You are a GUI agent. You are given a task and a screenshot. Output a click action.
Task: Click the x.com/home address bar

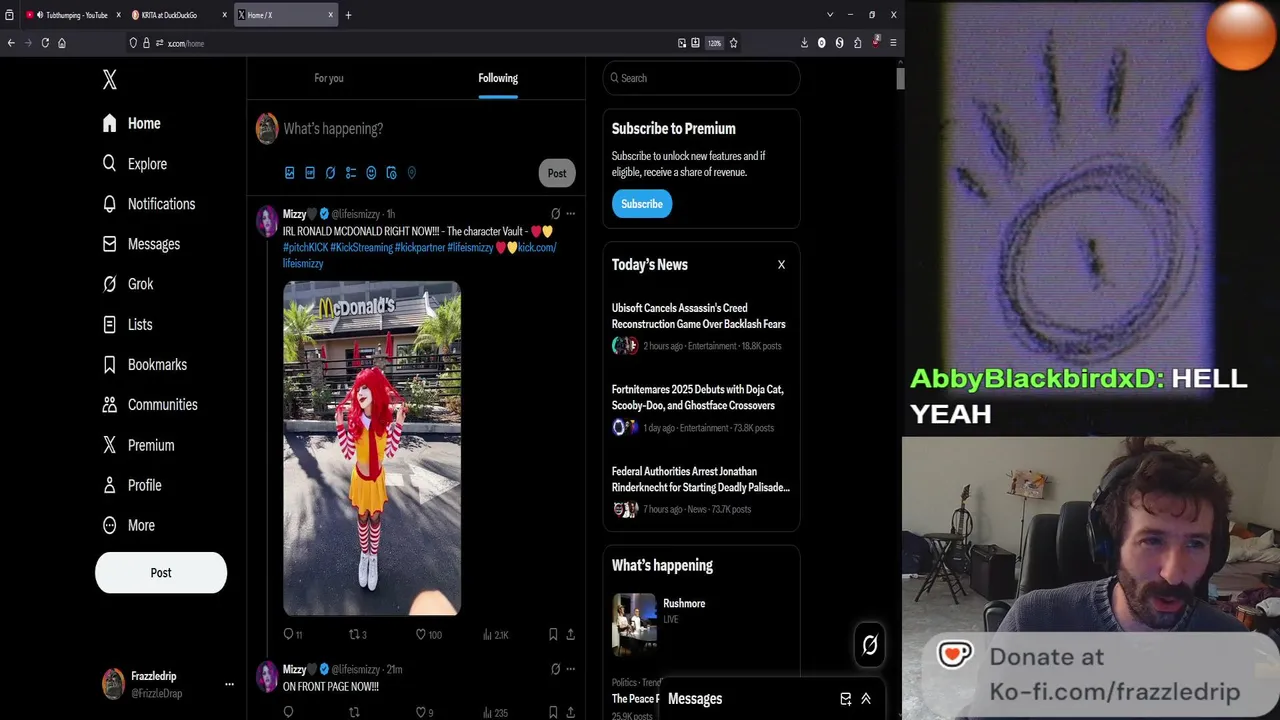click(400, 43)
